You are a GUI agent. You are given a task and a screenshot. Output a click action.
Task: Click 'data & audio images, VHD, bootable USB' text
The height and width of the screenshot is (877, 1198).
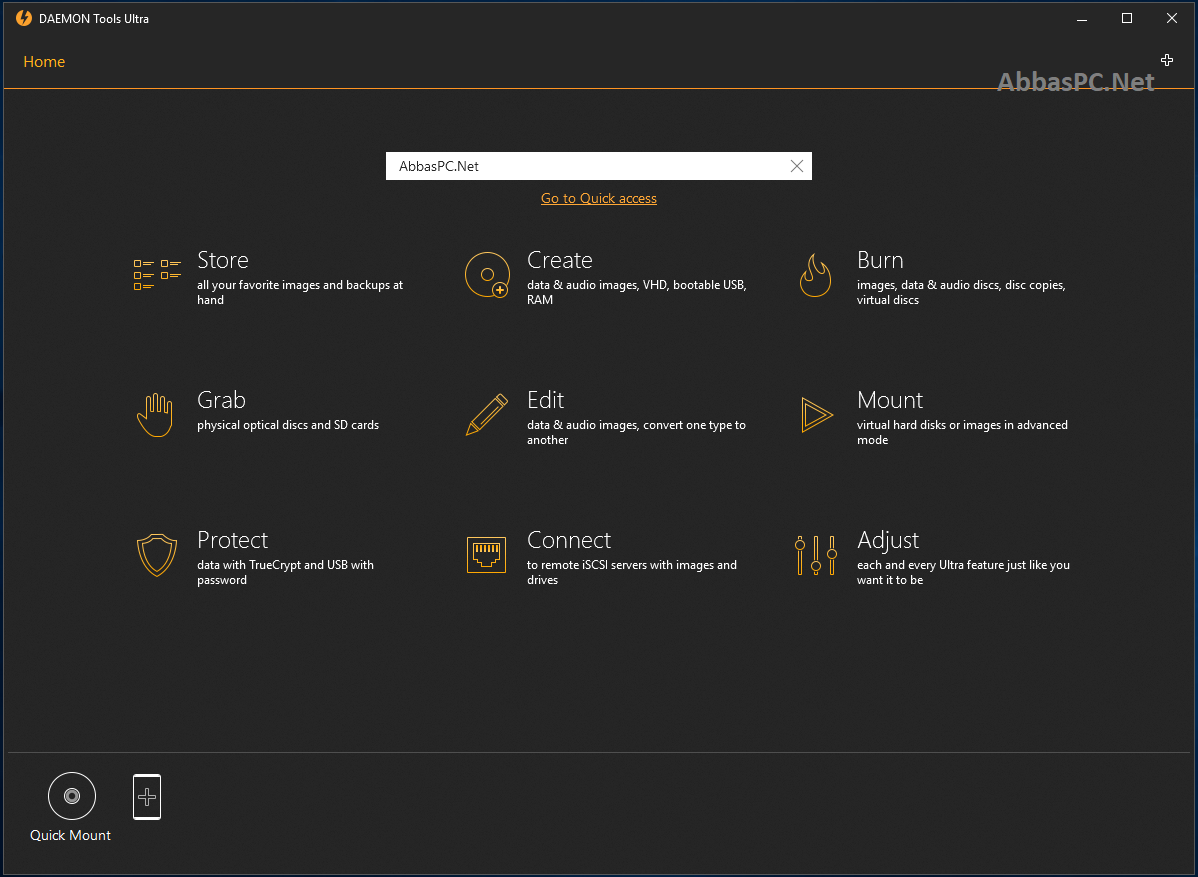pos(637,293)
